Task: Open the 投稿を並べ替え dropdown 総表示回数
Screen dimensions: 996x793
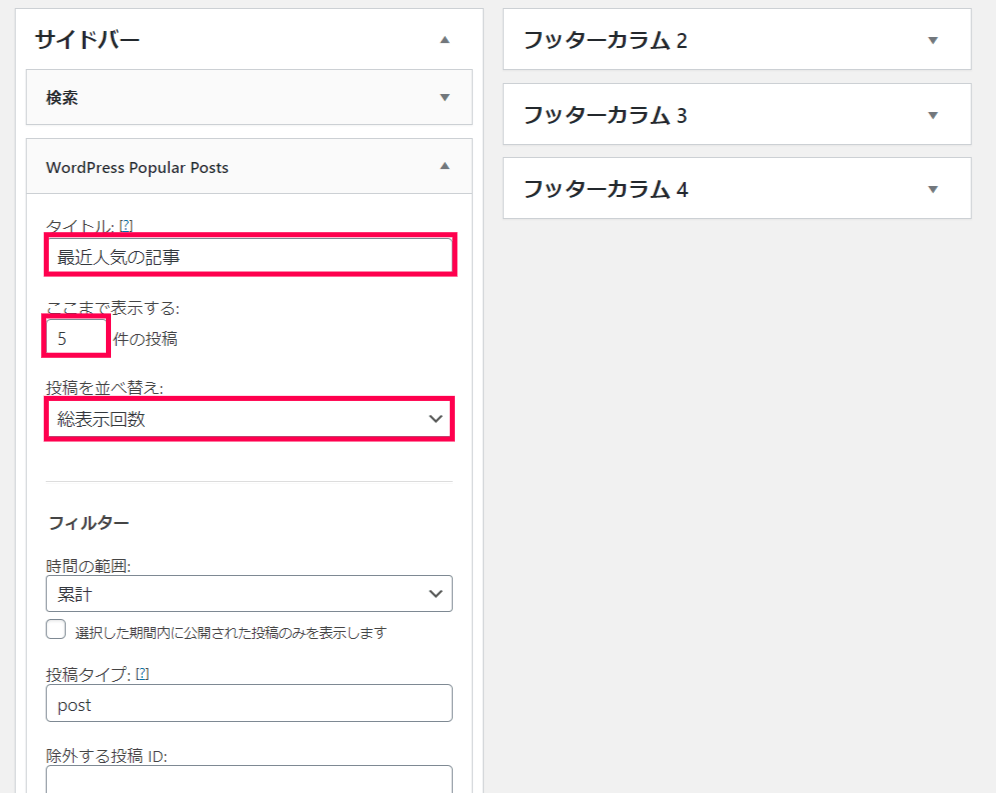Action: point(249,419)
